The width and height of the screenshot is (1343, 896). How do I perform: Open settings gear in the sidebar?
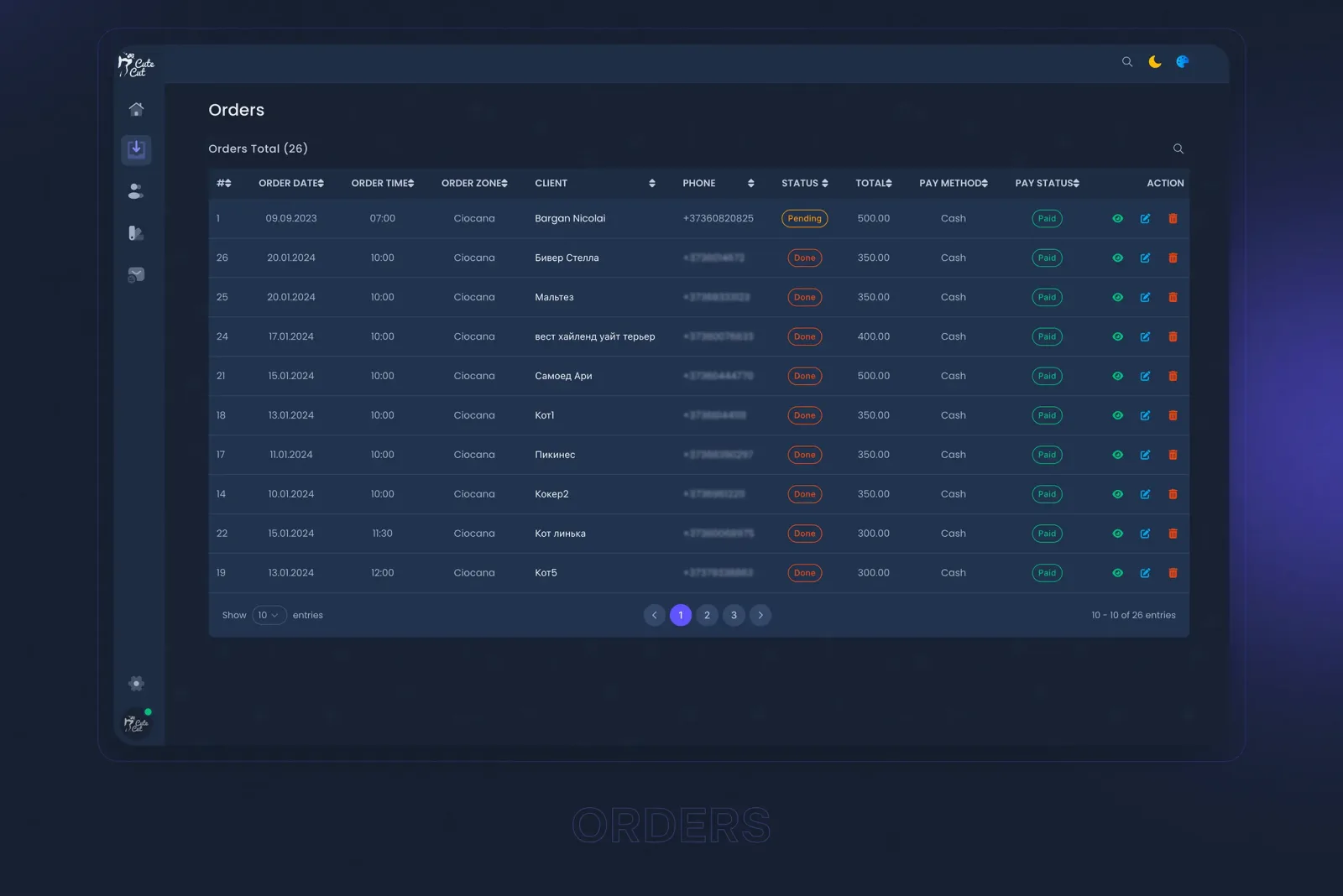tap(136, 683)
